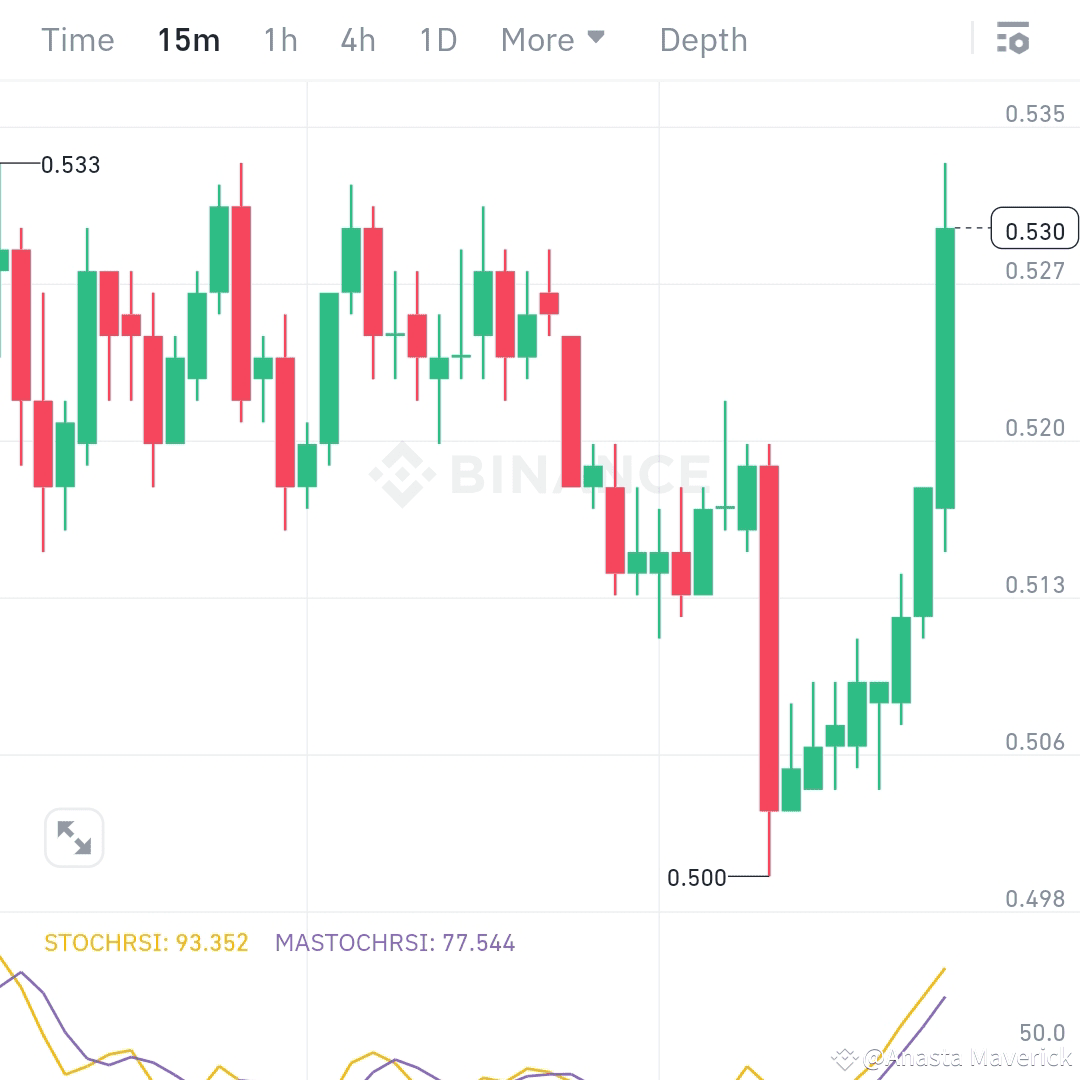Open the chart indicator settings icon
This screenshot has height=1080, width=1080.
tap(1013, 39)
